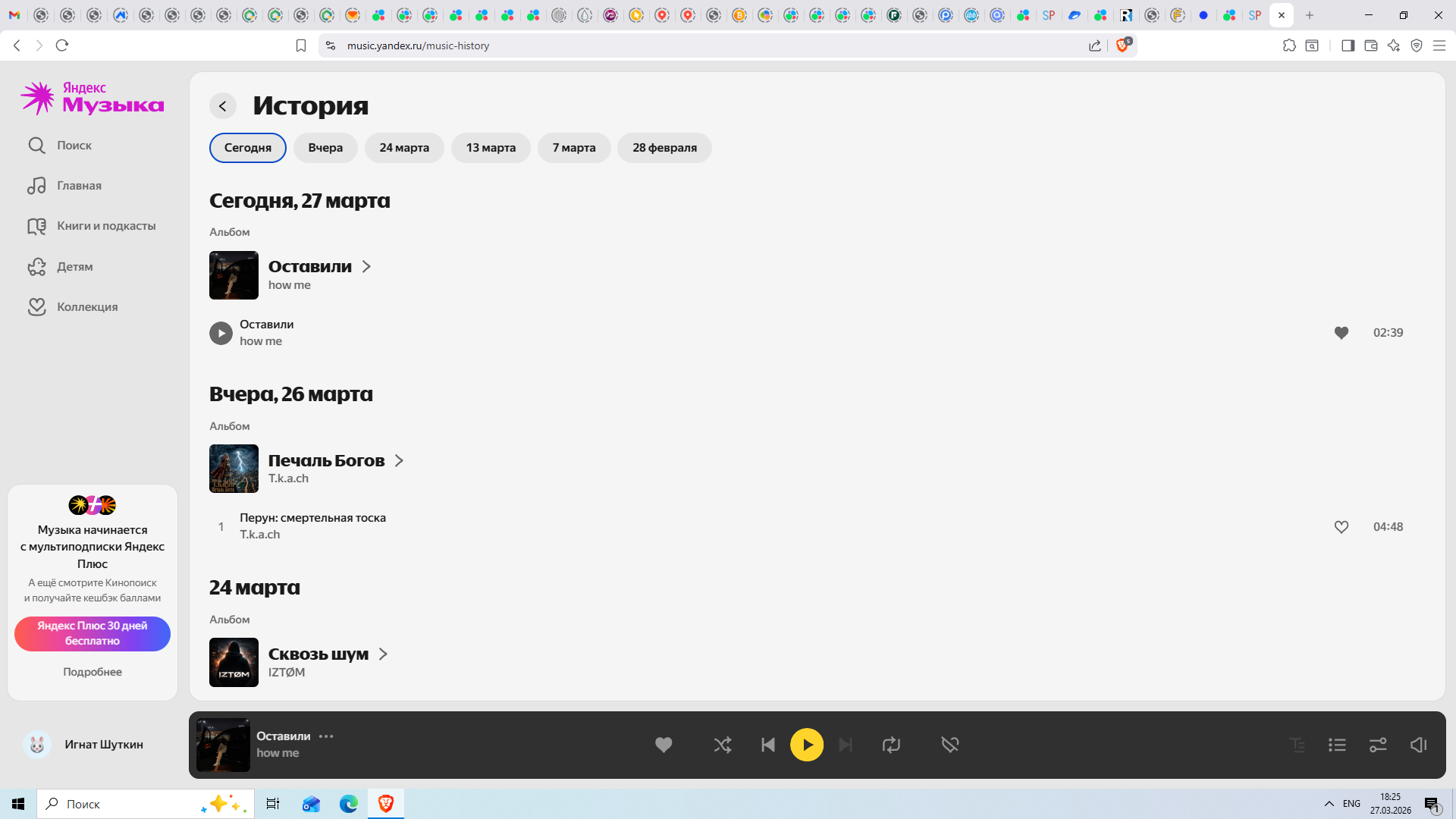The image size is (1456, 819).
Task: Click the dislike broken-heart icon in player
Action: coord(949,745)
